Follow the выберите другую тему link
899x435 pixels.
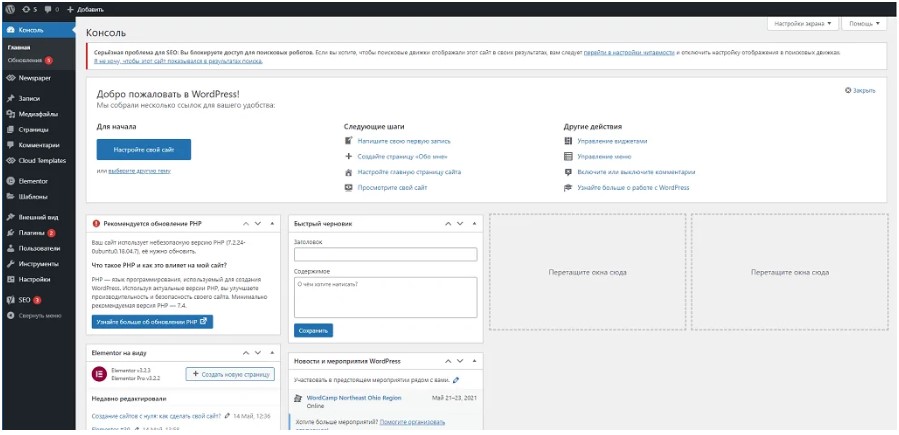coord(139,171)
